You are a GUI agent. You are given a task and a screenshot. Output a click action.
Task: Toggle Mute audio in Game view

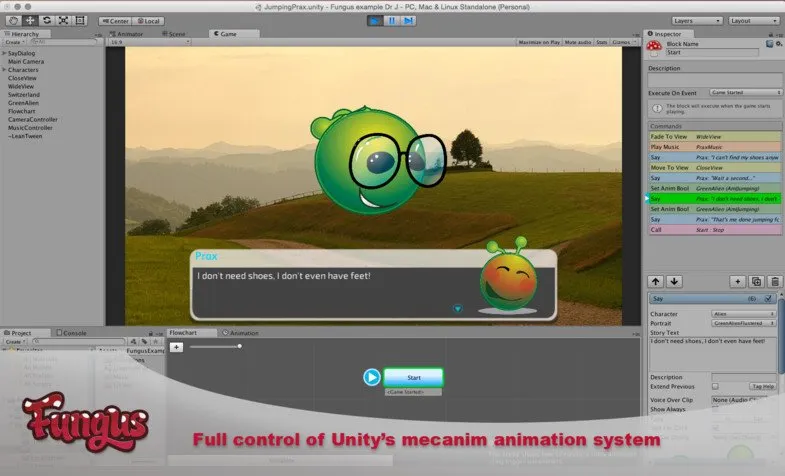point(578,43)
